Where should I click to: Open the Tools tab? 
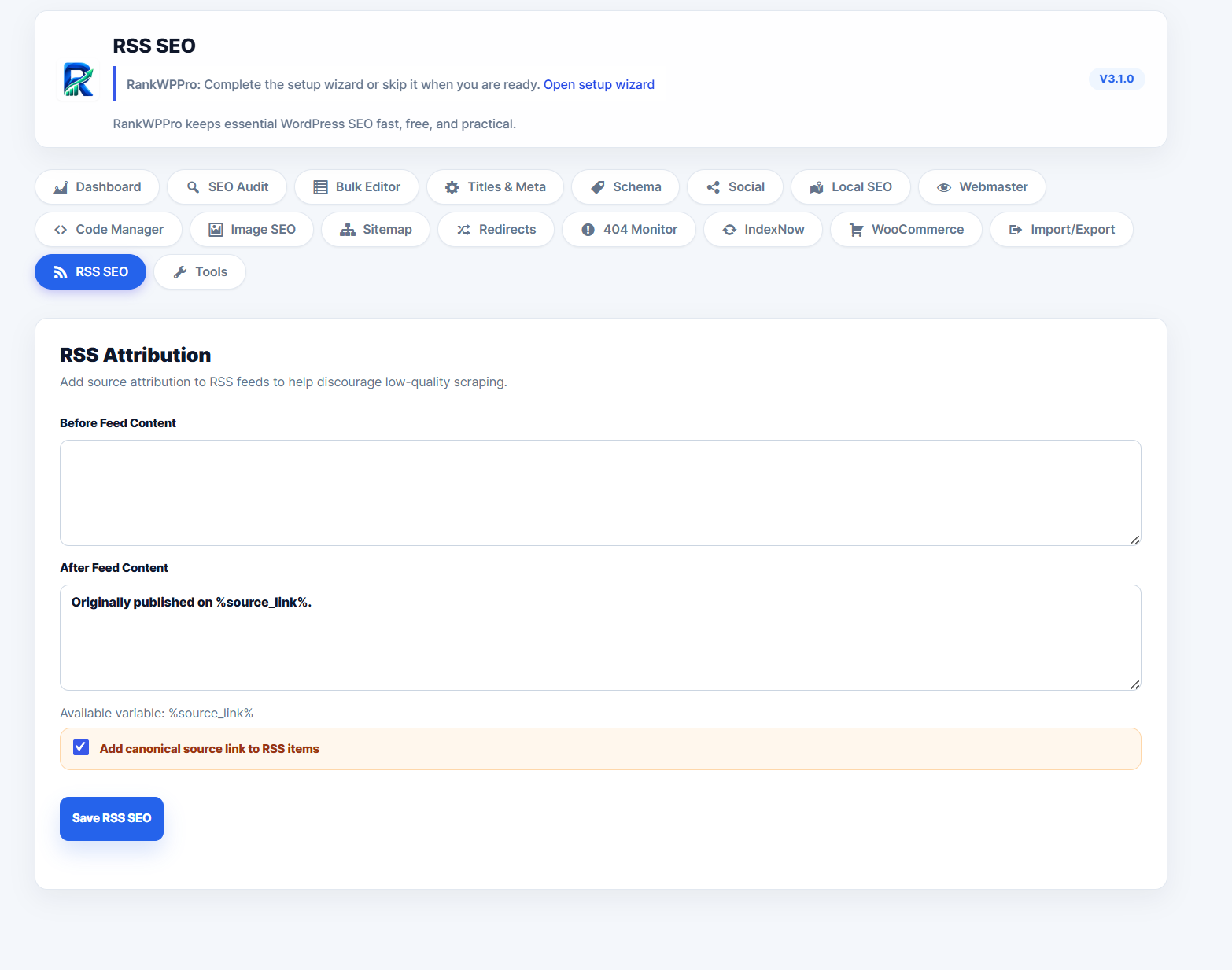pos(200,272)
